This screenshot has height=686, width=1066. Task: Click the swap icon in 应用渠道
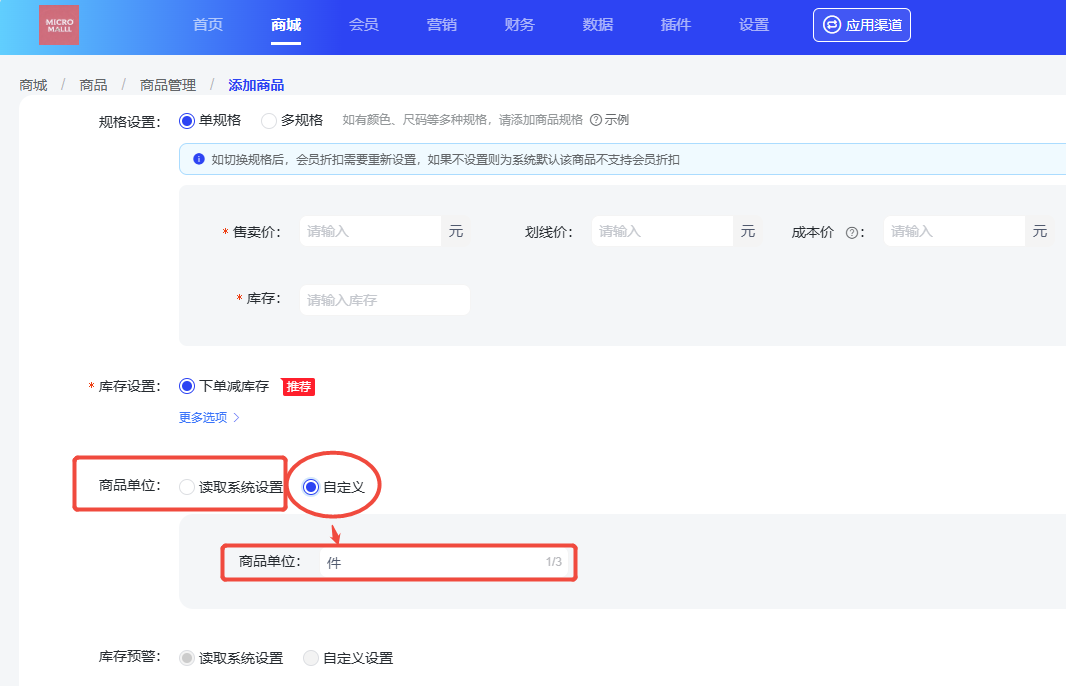(831, 25)
